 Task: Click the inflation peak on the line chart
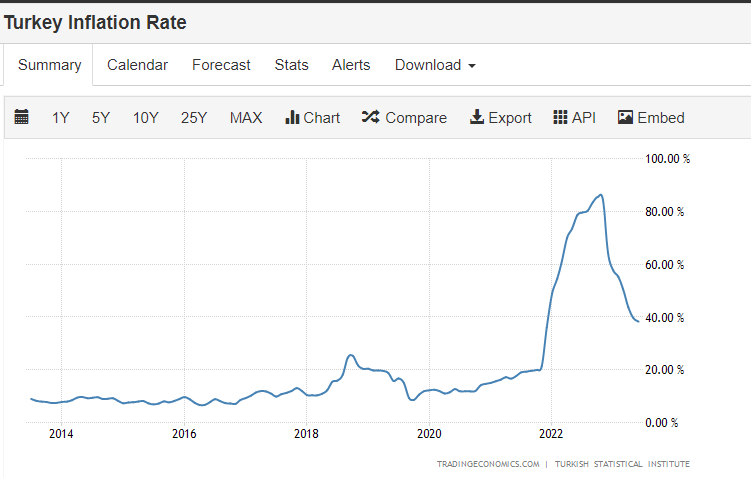coord(600,195)
